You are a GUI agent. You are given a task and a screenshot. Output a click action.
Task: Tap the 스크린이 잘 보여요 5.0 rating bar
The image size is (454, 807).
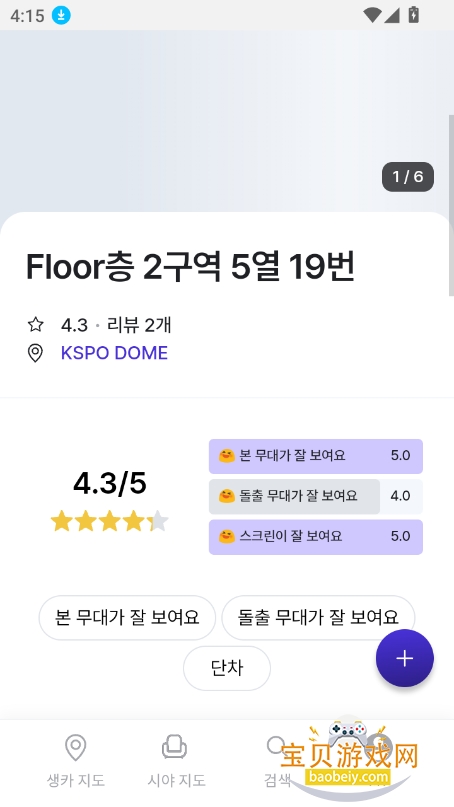316,537
